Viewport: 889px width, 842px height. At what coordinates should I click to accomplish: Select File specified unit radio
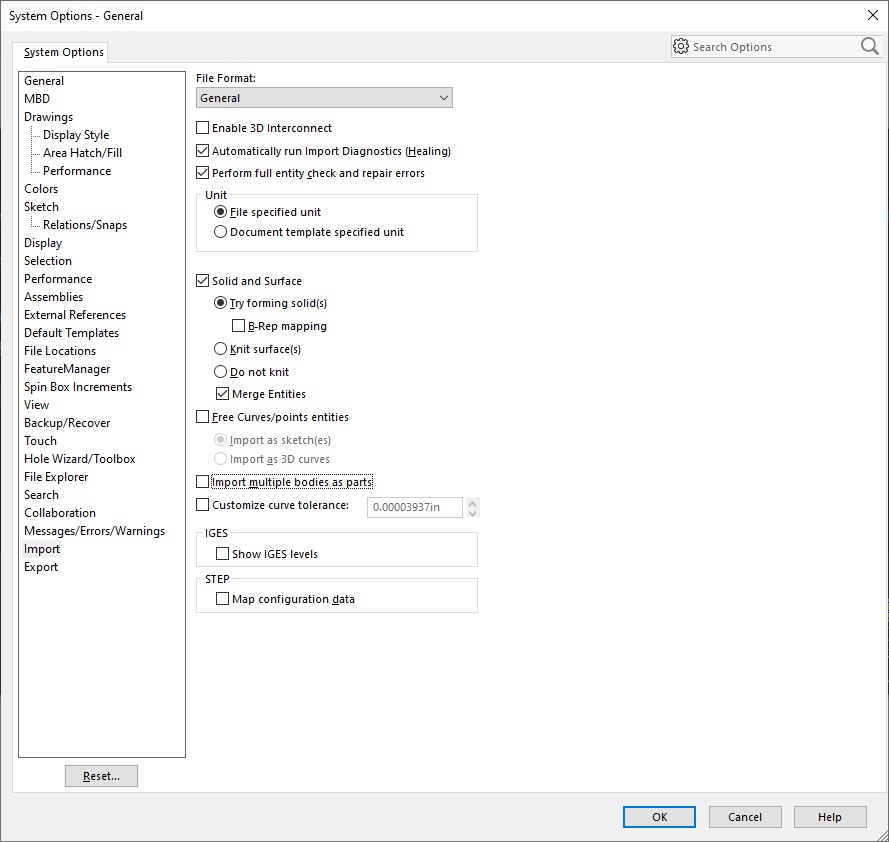(221, 211)
